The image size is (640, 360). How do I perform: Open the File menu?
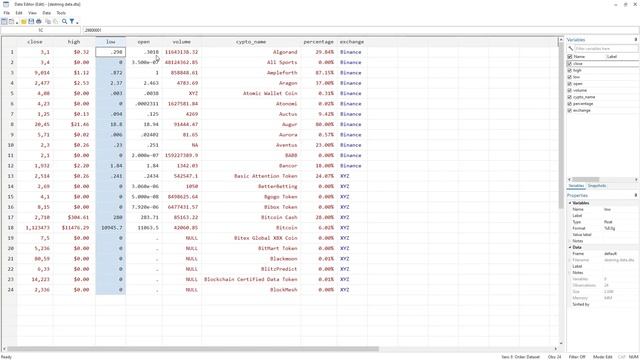[x=7, y=13]
